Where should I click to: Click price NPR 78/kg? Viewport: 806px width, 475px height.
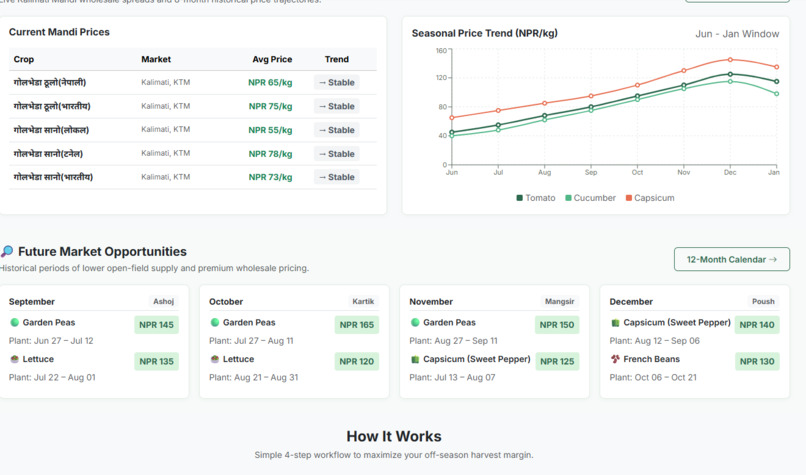coord(270,154)
